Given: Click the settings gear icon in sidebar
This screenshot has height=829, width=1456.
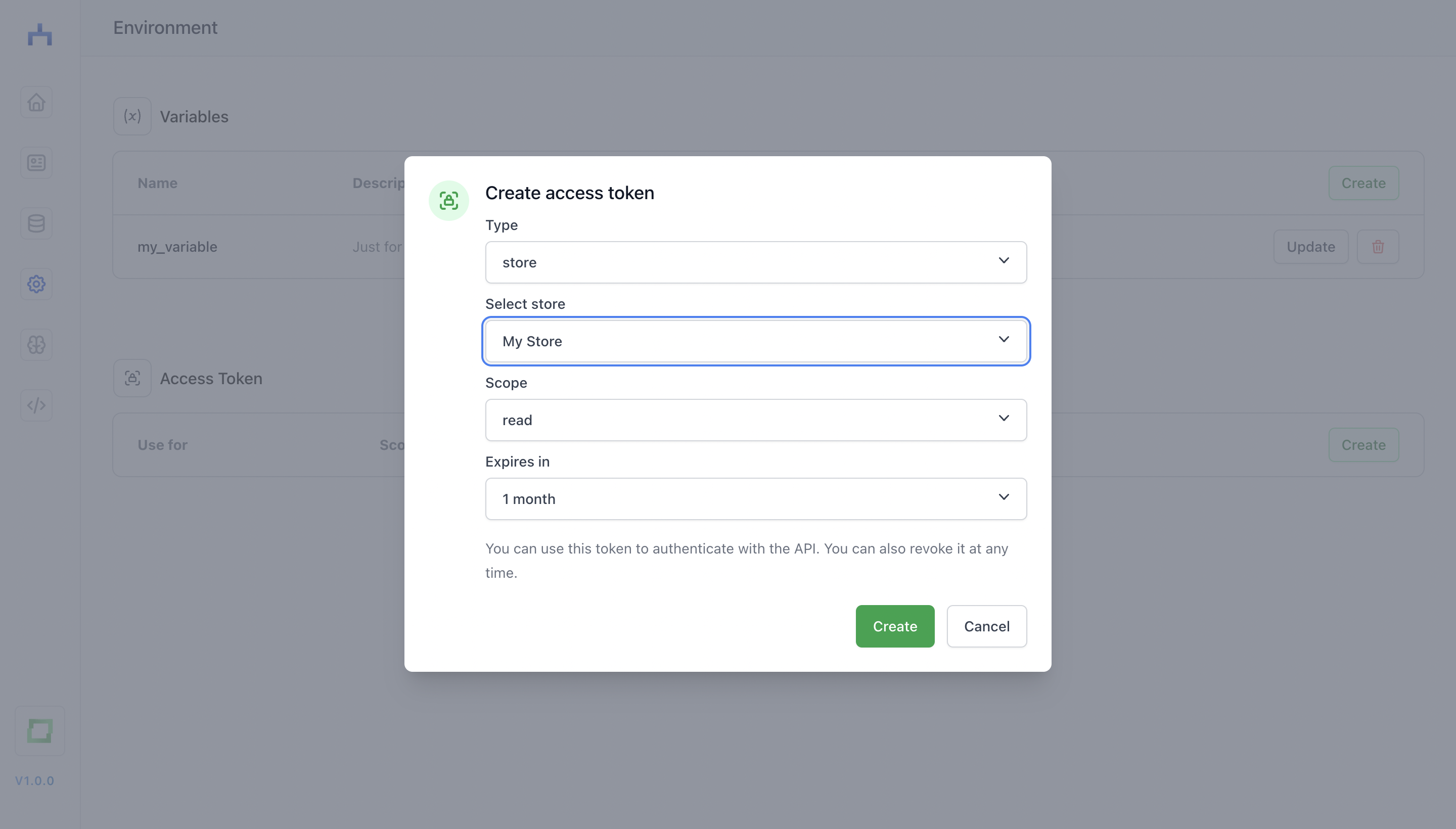Looking at the screenshot, I should pyautogui.click(x=36, y=284).
